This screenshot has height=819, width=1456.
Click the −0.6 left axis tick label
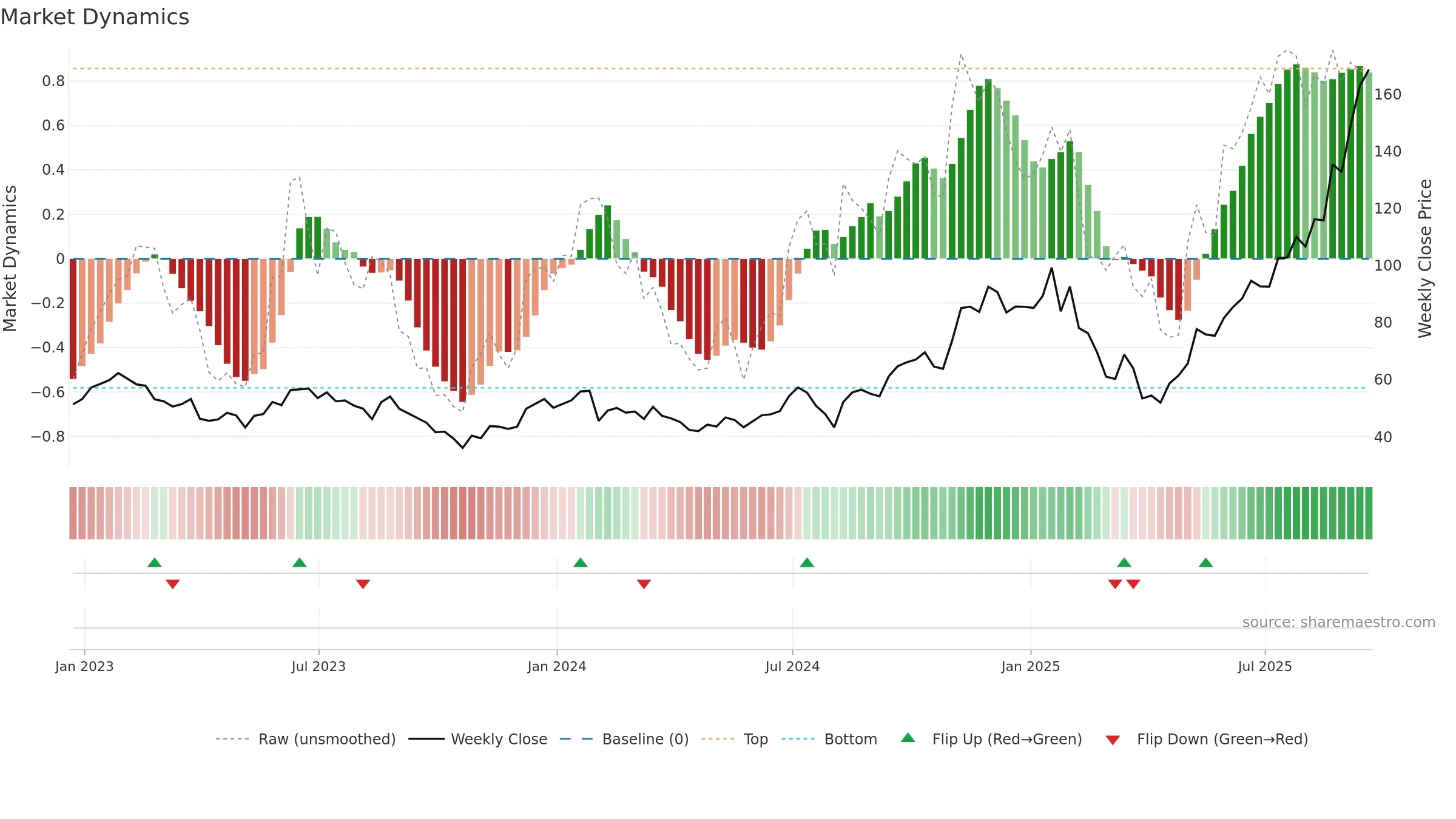click(x=48, y=392)
